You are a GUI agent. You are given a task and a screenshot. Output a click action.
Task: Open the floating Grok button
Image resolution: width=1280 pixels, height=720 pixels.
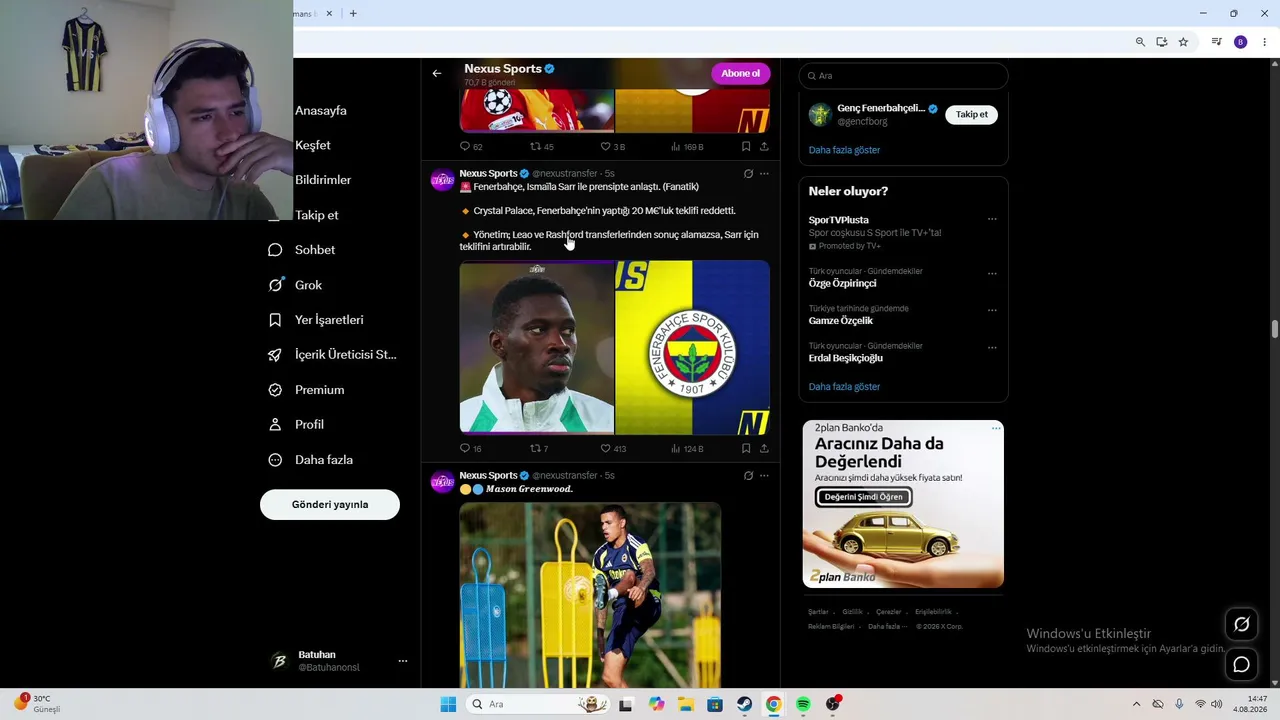[x=1242, y=624]
